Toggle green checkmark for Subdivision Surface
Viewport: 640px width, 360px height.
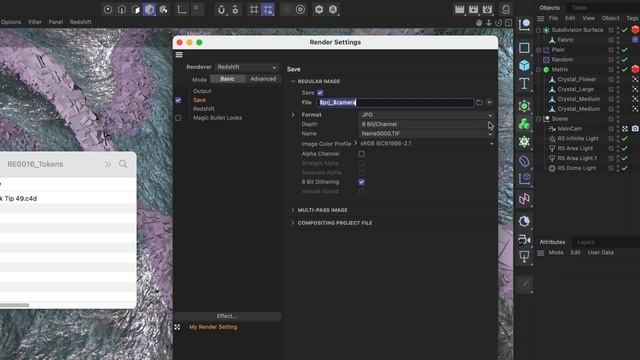[x=624, y=30]
